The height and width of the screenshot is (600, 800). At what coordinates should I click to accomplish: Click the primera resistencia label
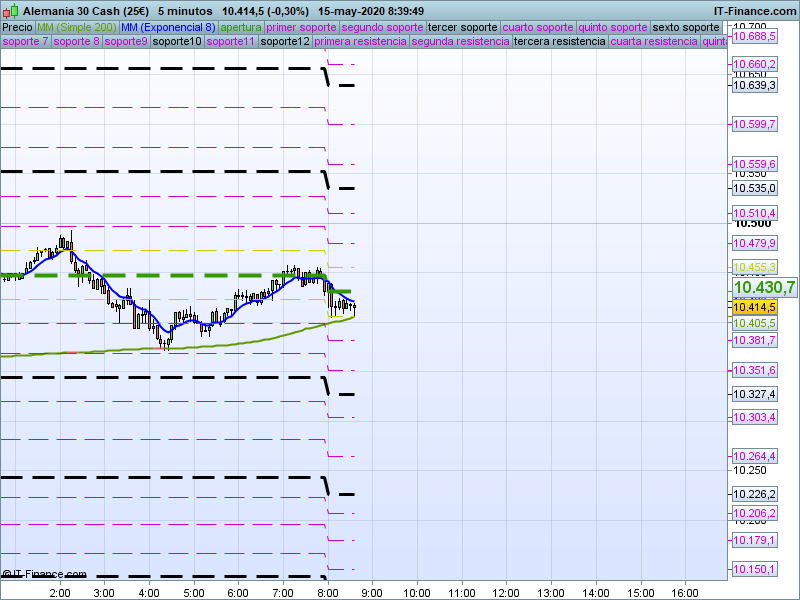[x=360, y=42]
